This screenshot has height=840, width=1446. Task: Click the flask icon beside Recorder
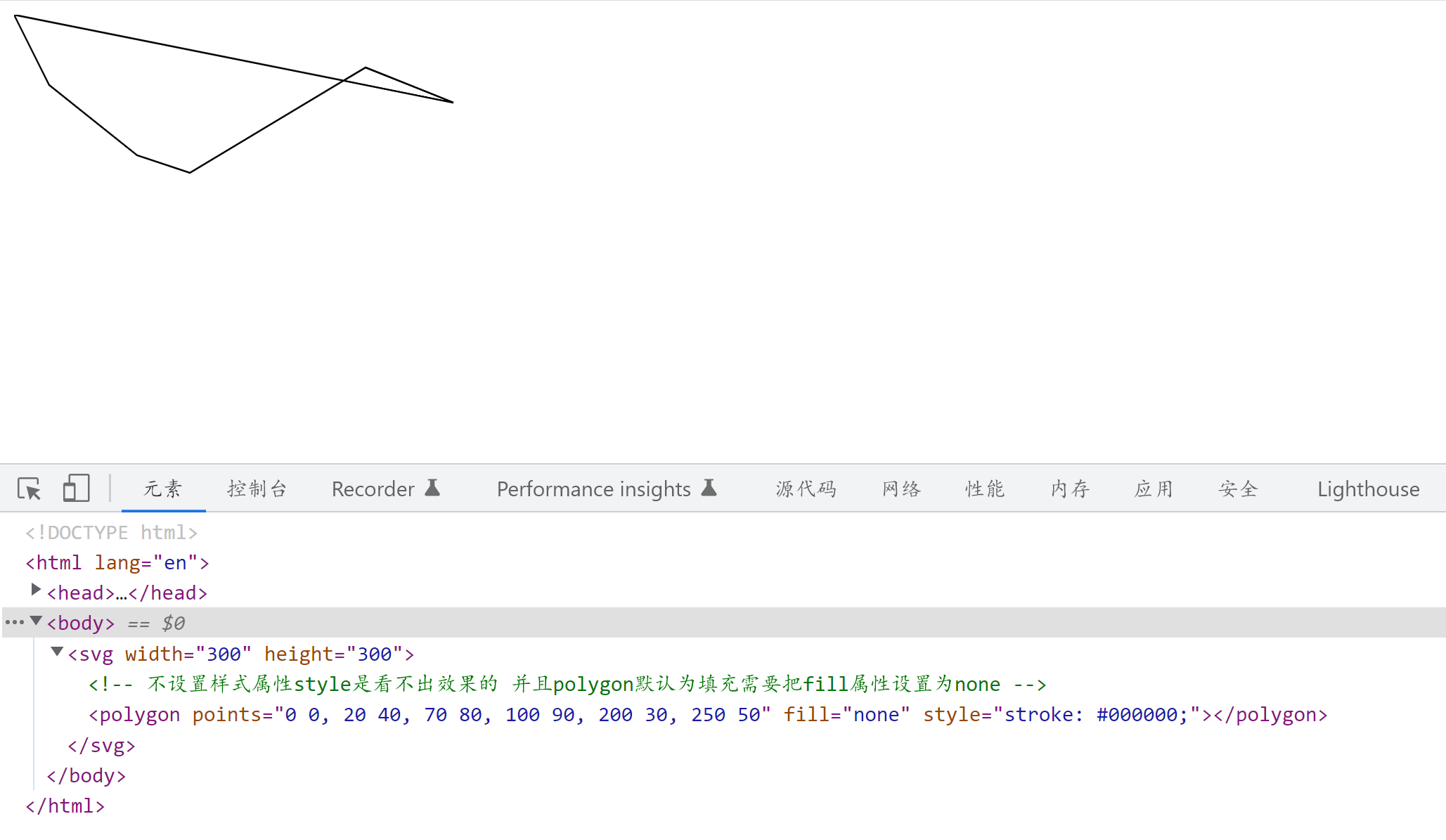(x=432, y=488)
